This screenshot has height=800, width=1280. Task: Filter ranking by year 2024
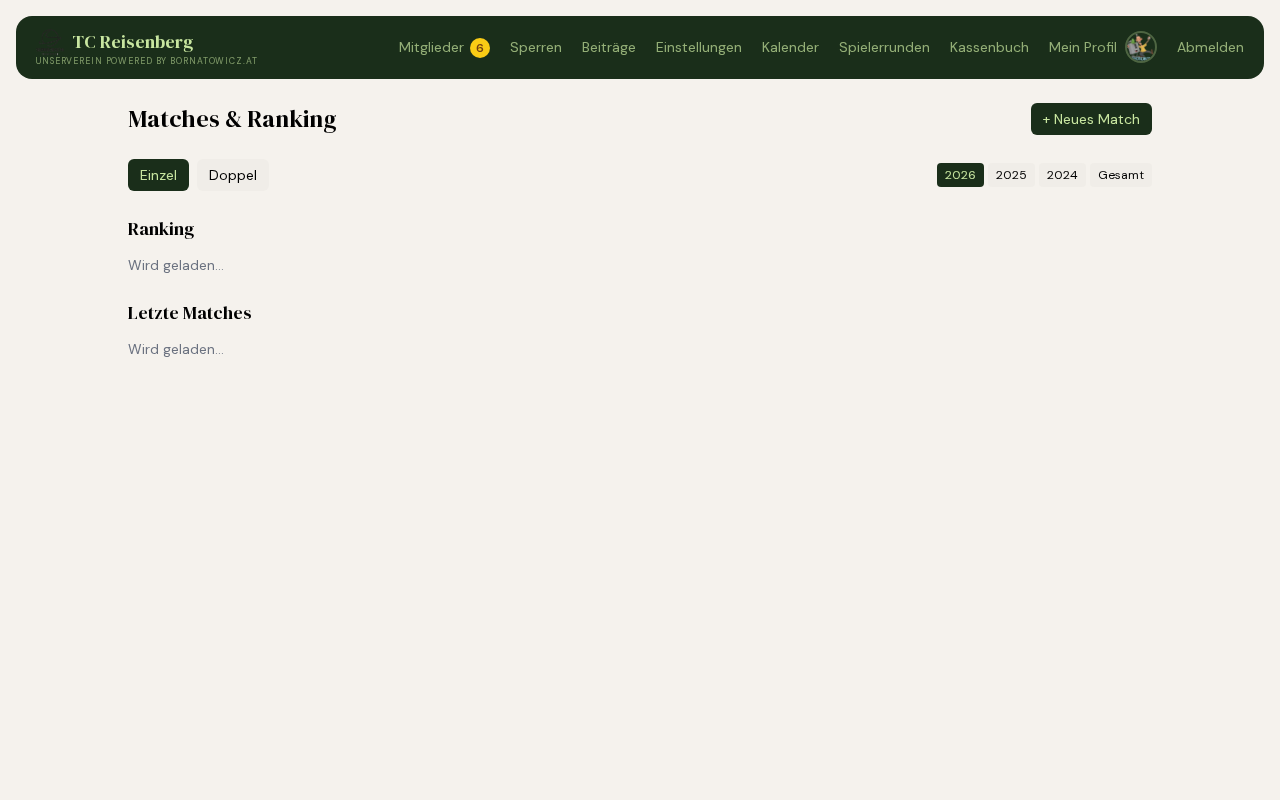pos(1062,175)
